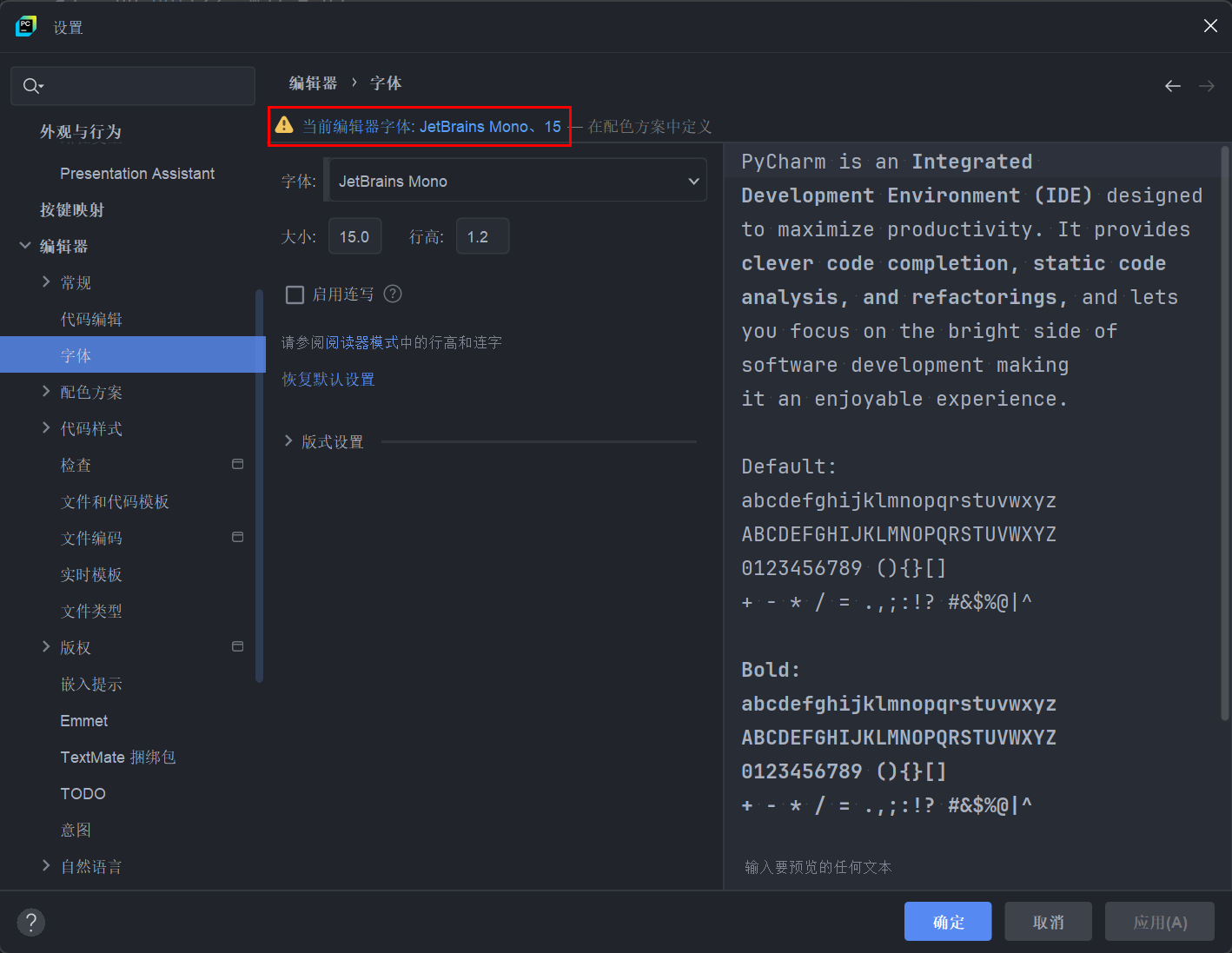Click 恢复默认设置 link

point(328,380)
